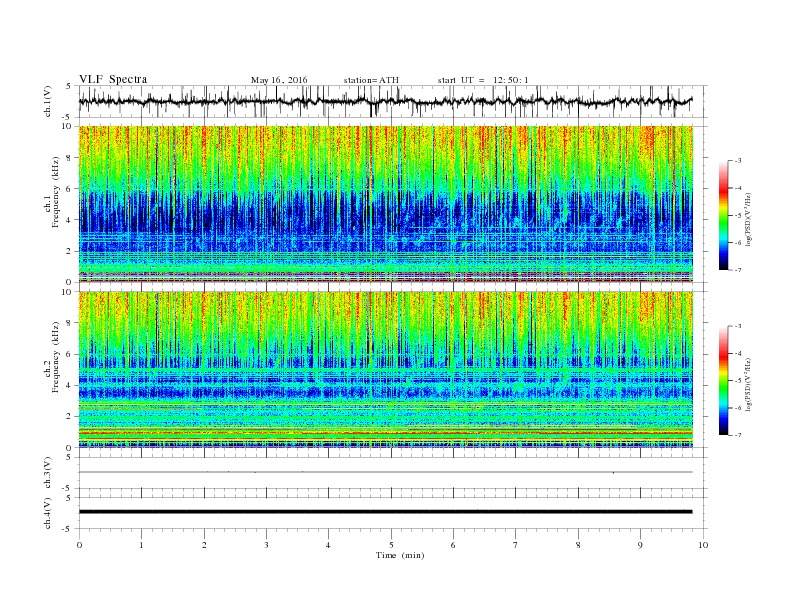The image size is (792, 612).
Task: Click the 'ch.3(V)' axis label
Action: pyautogui.click(x=48, y=473)
